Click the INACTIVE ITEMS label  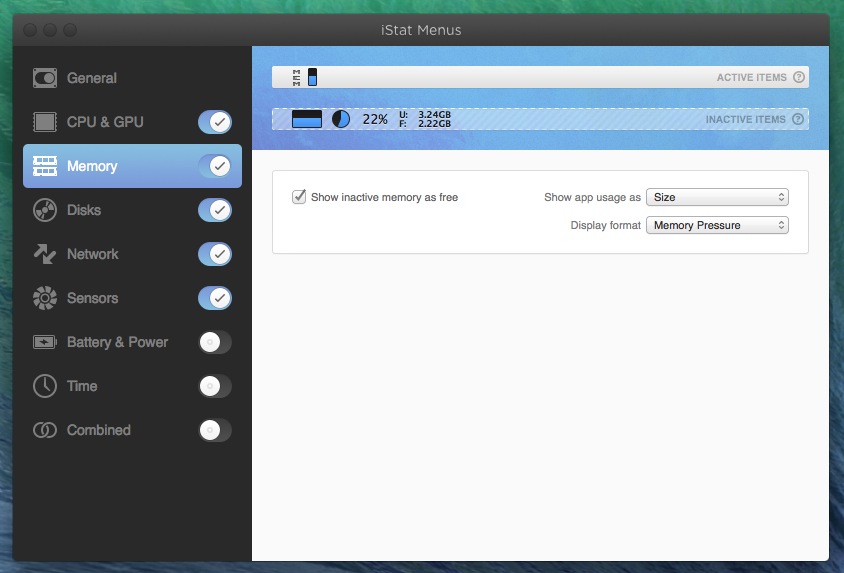pyautogui.click(x=745, y=119)
